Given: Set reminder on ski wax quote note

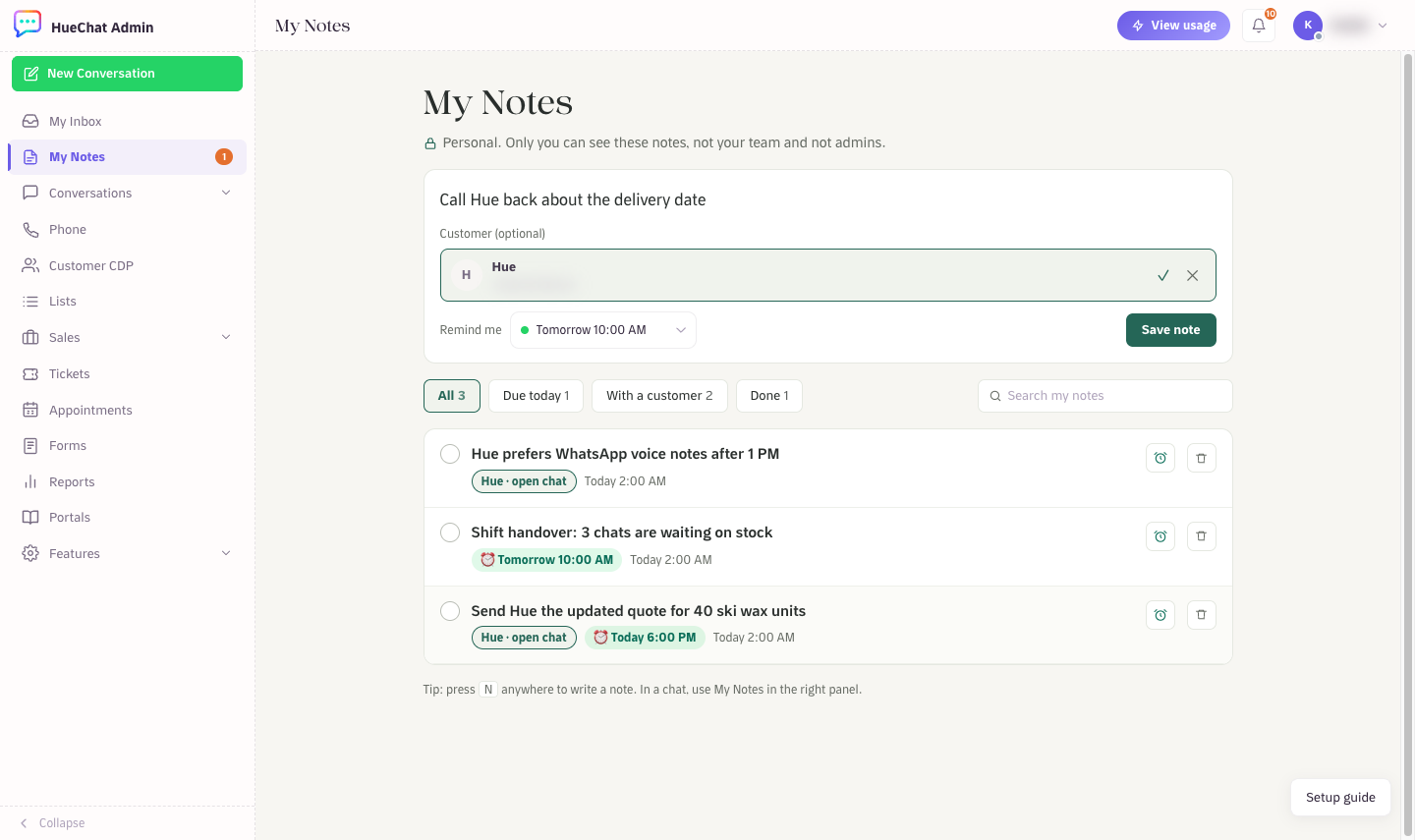Looking at the screenshot, I should [x=1160, y=615].
